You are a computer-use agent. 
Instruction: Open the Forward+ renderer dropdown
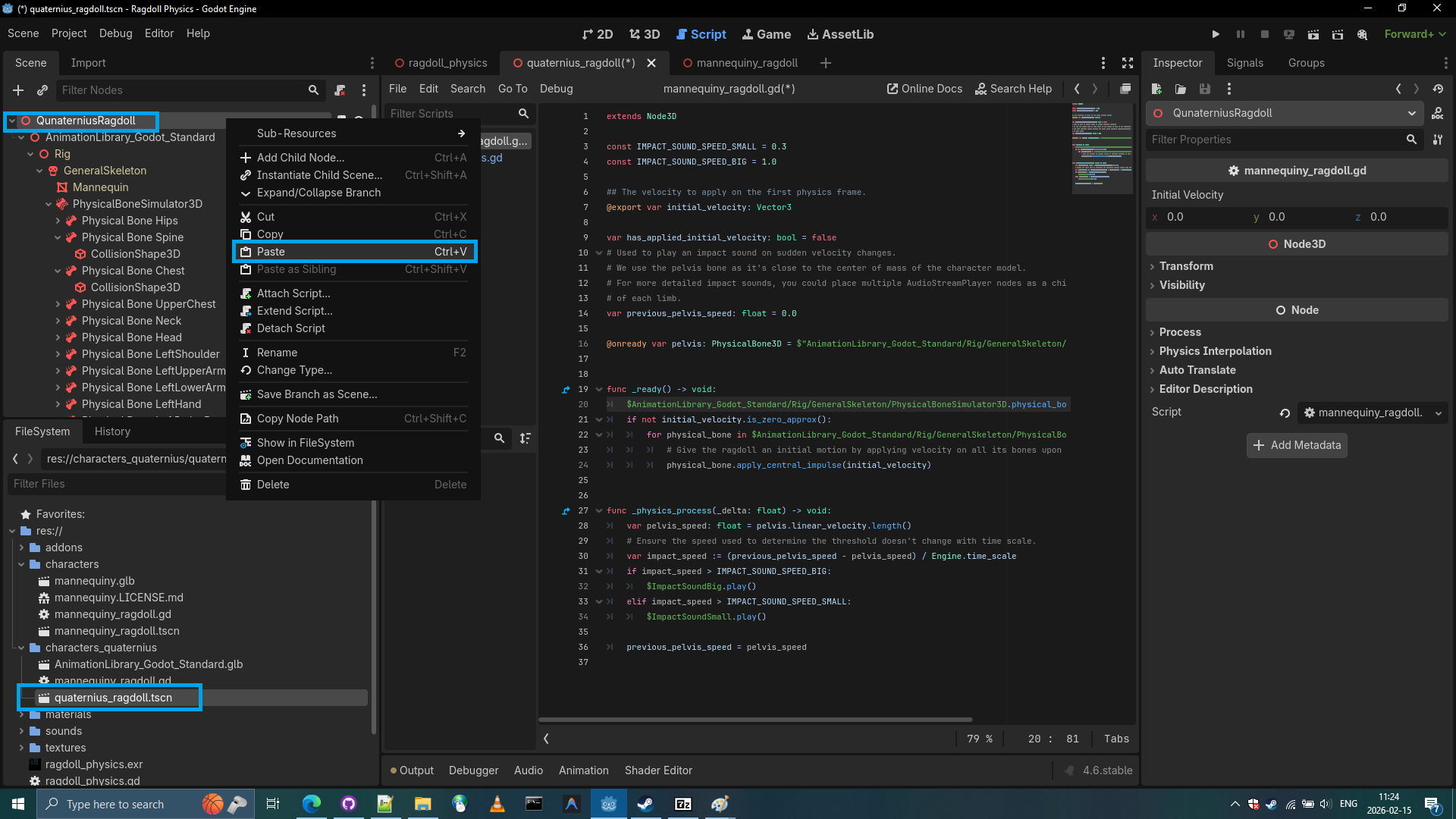[x=1415, y=34]
